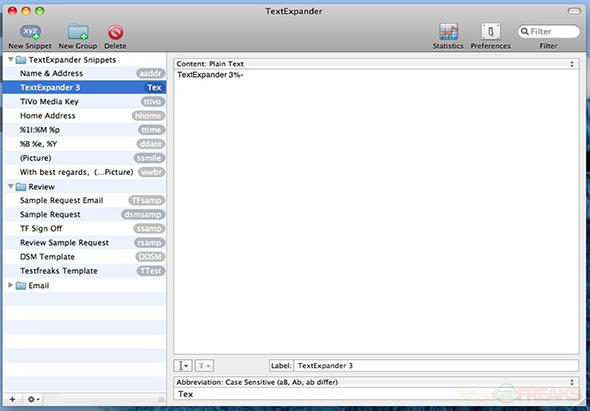This screenshot has width=590, height=411.
Task: Select the With best regards snippet
Action: click(84, 172)
